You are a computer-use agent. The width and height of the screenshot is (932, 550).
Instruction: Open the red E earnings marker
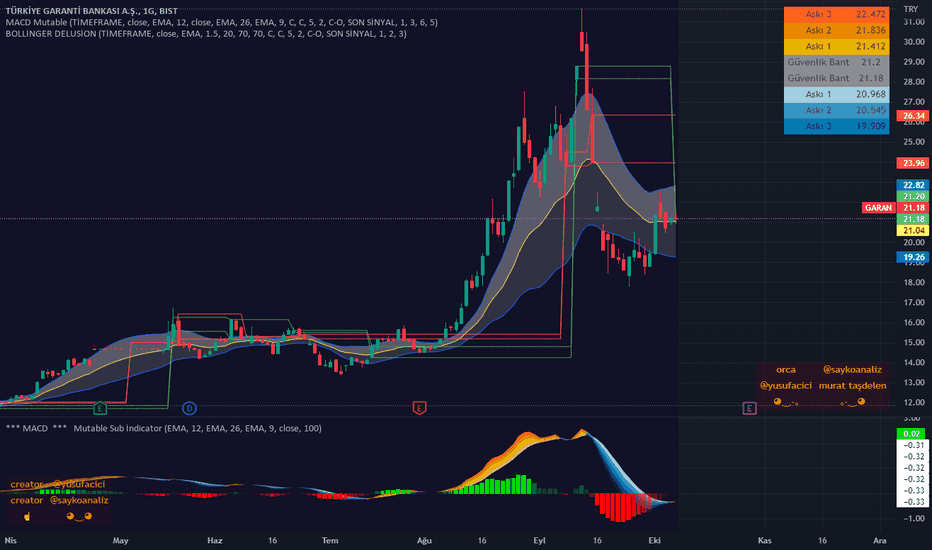tap(419, 408)
